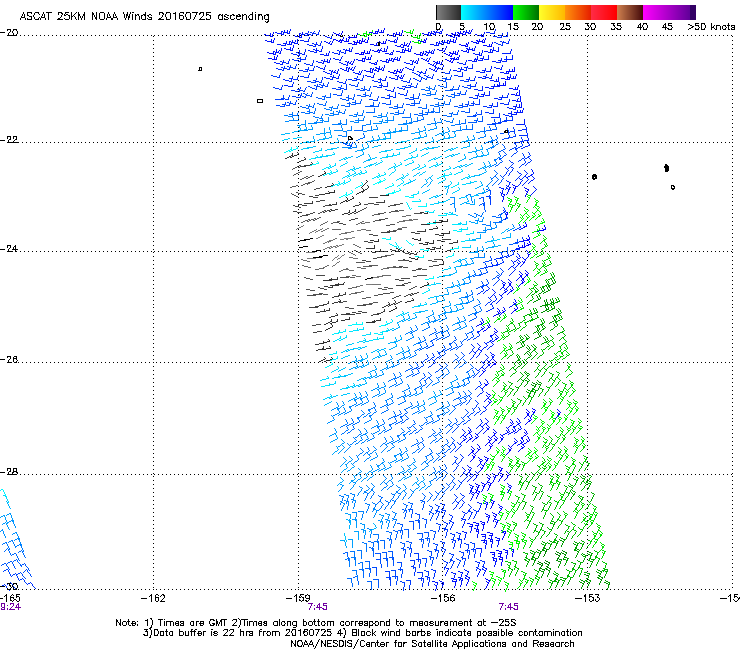Click the legend tick label 25

565,27
